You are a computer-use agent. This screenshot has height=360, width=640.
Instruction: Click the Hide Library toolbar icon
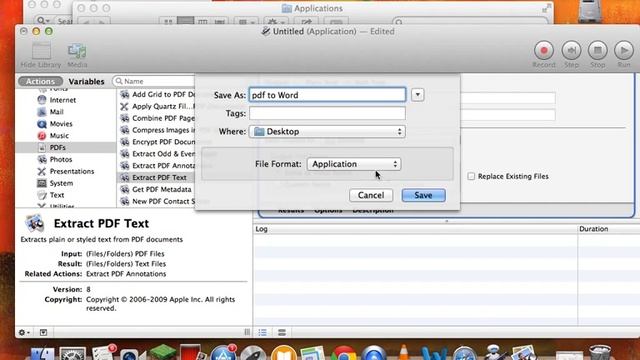(41, 51)
